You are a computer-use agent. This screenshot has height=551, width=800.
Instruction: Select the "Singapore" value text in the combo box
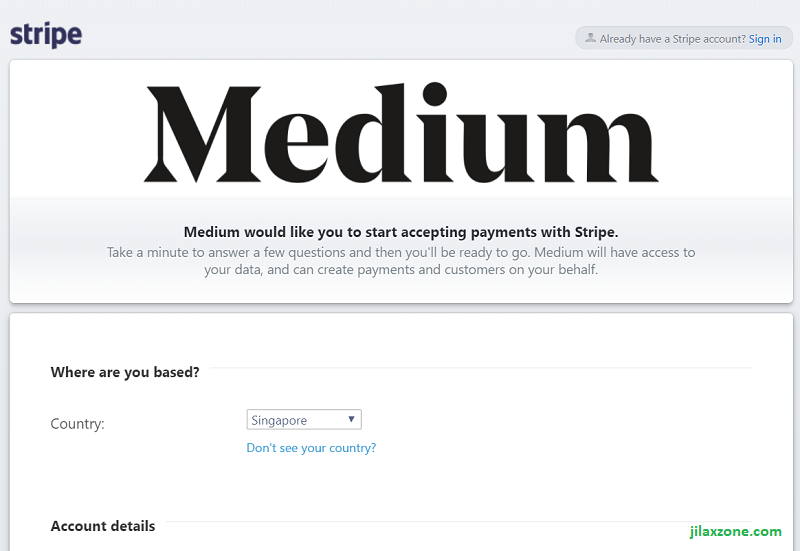click(x=279, y=420)
